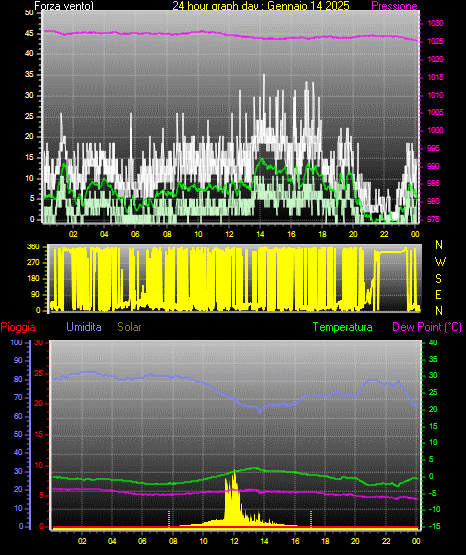The image size is (466, 555).
Task: Click green temperature axis value 25
Action: point(433,393)
